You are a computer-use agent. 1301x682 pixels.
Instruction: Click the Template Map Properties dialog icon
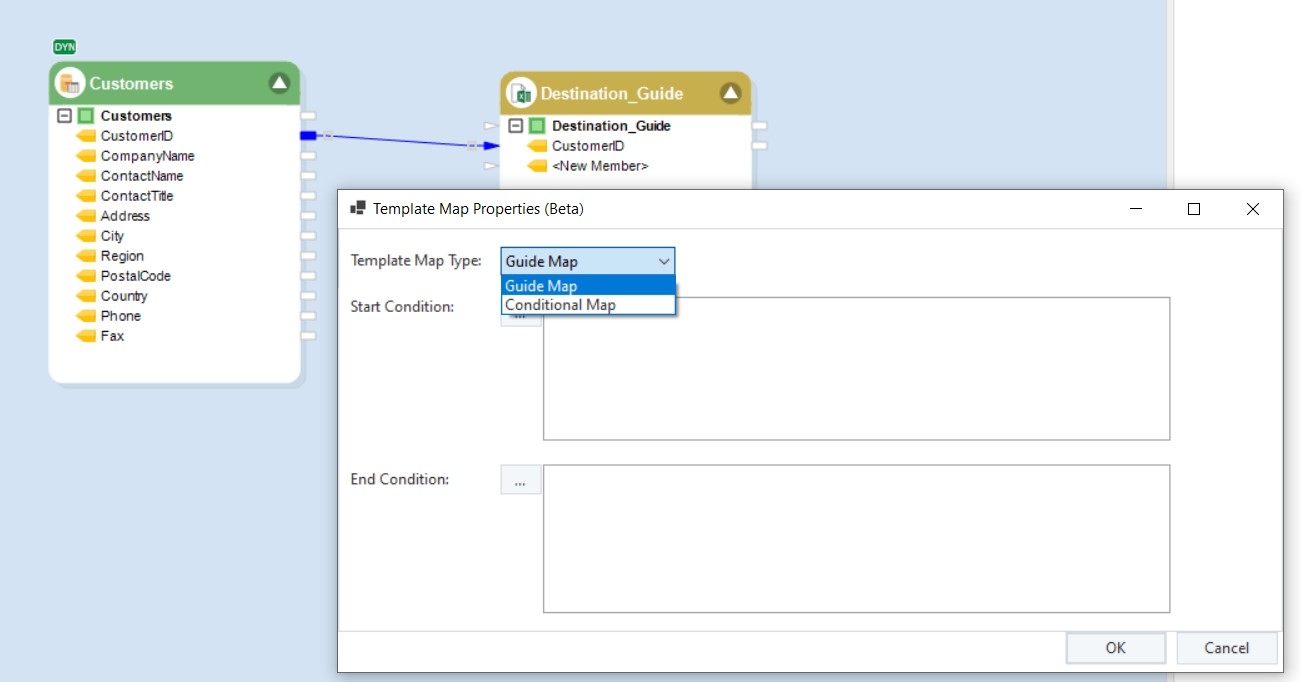[357, 209]
